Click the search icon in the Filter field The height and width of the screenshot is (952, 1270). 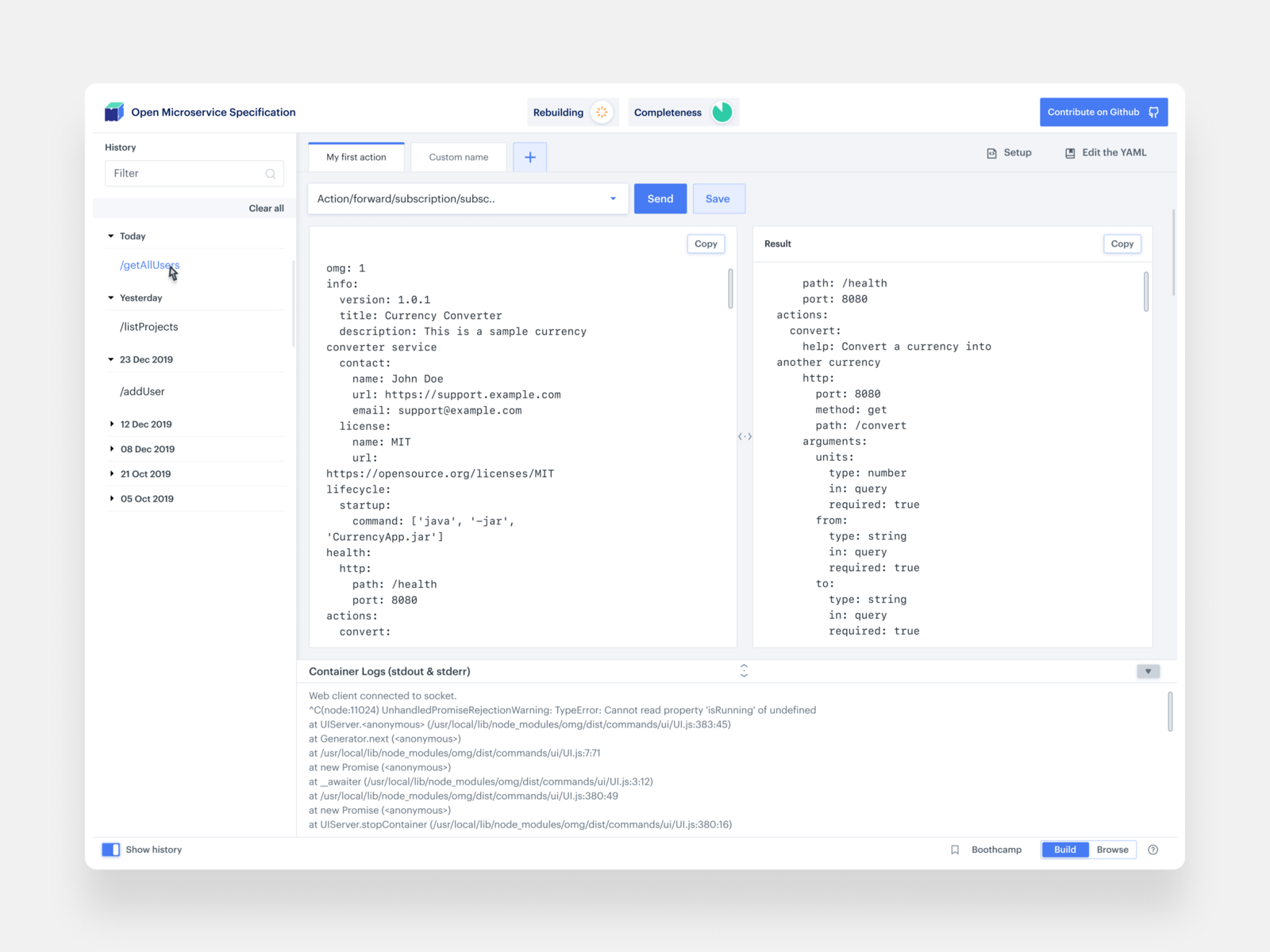(x=271, y=173)
